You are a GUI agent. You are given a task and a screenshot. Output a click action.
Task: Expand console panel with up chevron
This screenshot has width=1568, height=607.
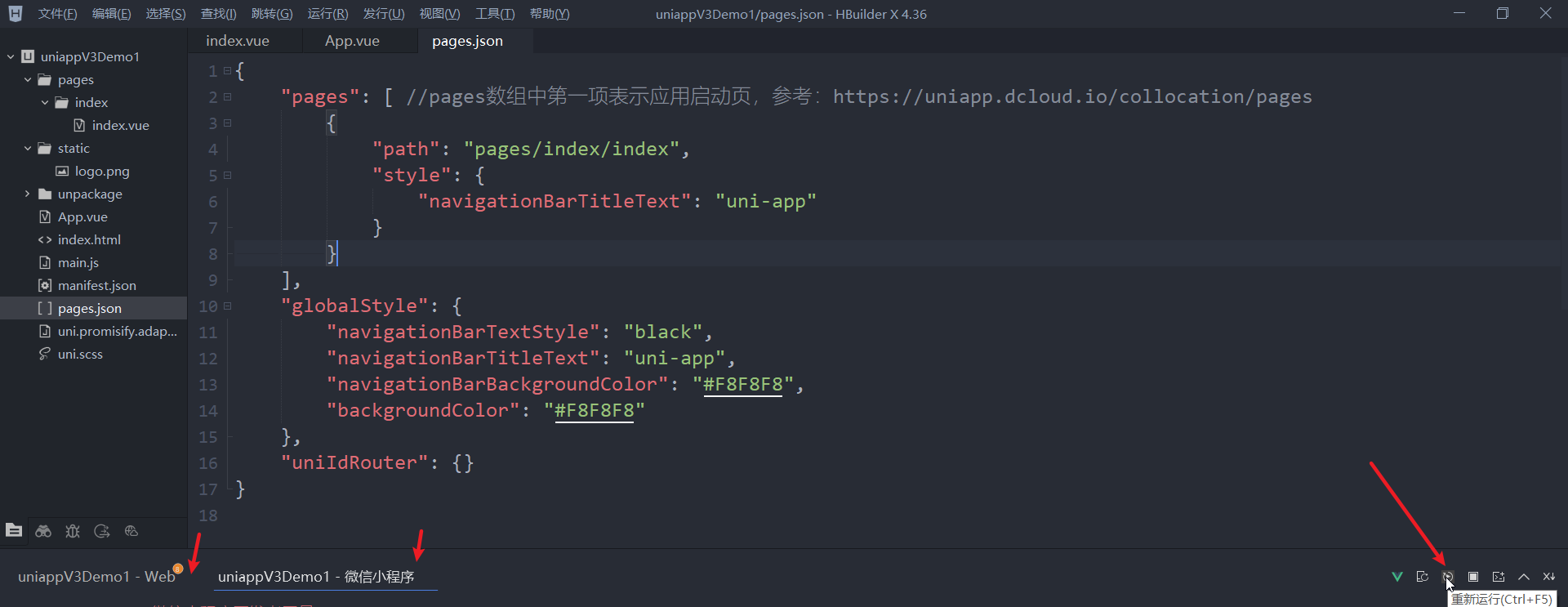(x=1524, y=577)
